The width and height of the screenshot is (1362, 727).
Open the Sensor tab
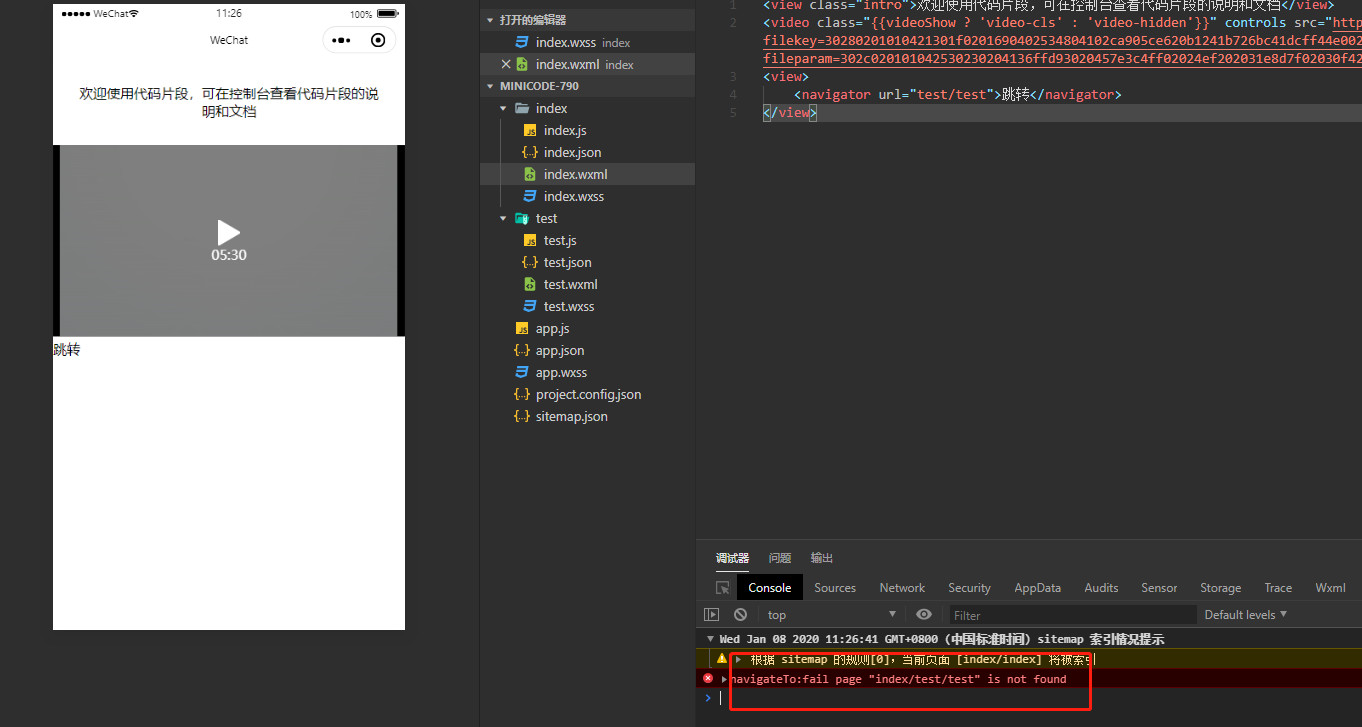[x=1159, y=588]
